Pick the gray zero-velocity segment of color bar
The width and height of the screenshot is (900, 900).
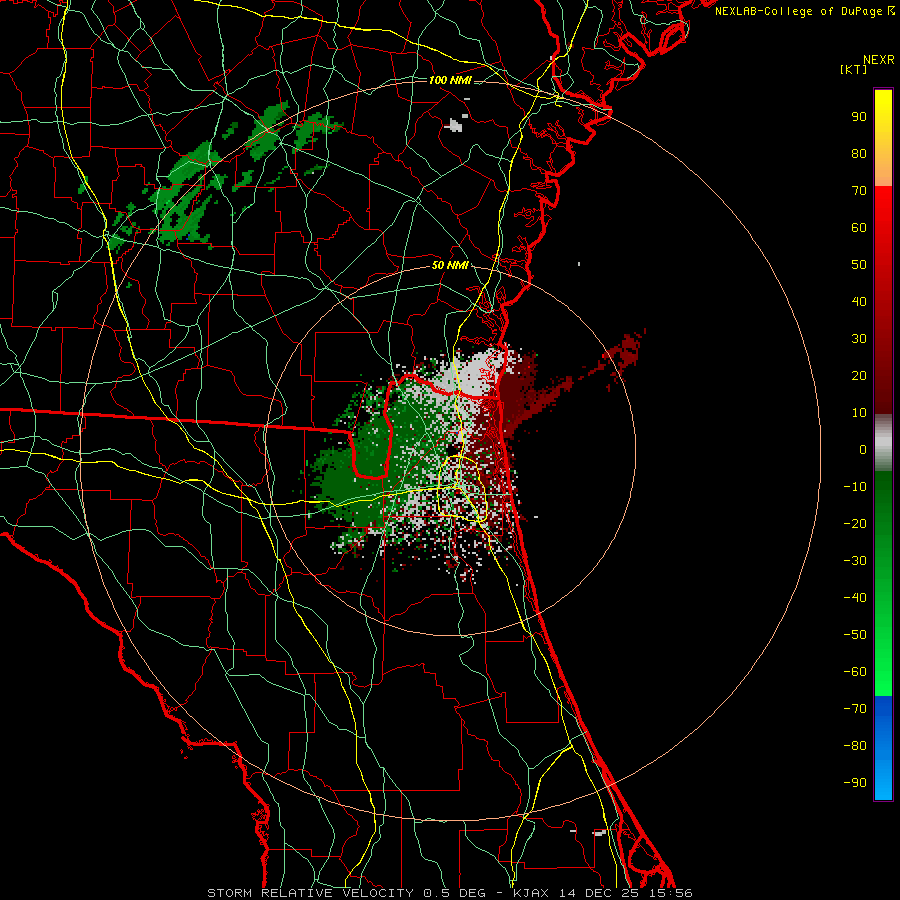(x=883, y=442)
